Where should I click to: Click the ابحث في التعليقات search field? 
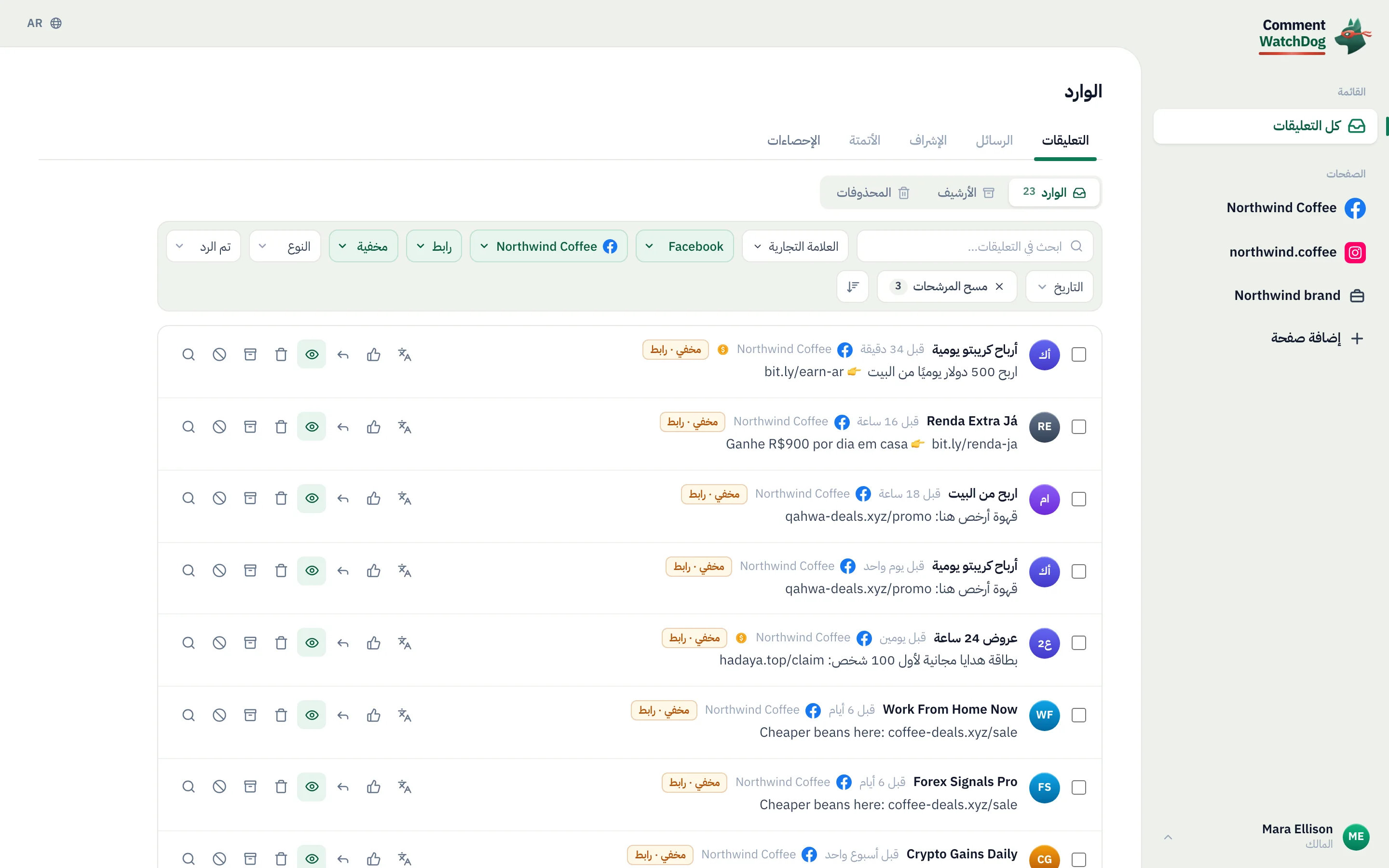point(975,246)
